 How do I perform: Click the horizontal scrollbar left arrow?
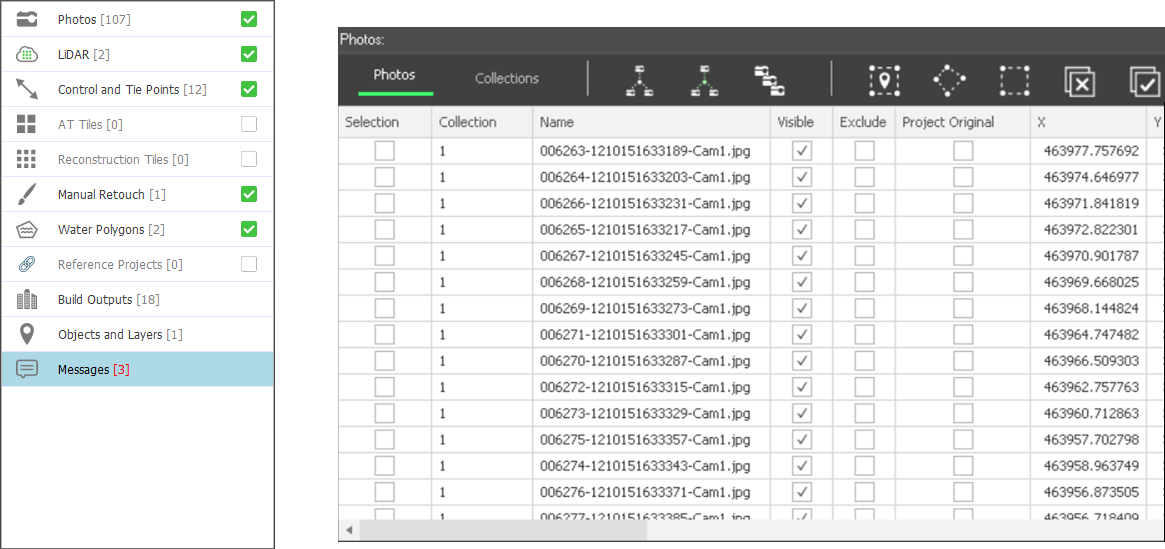(349, 530)
